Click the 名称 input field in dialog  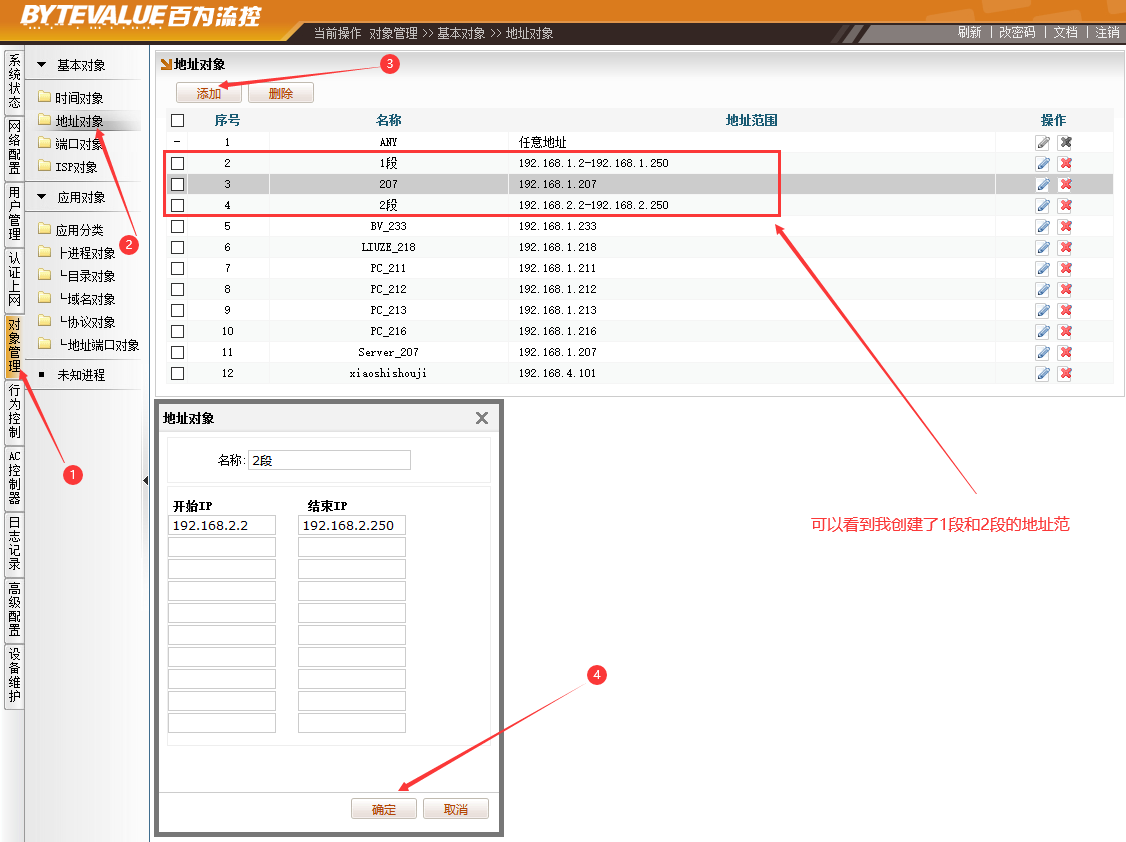[x=329, y=460]
